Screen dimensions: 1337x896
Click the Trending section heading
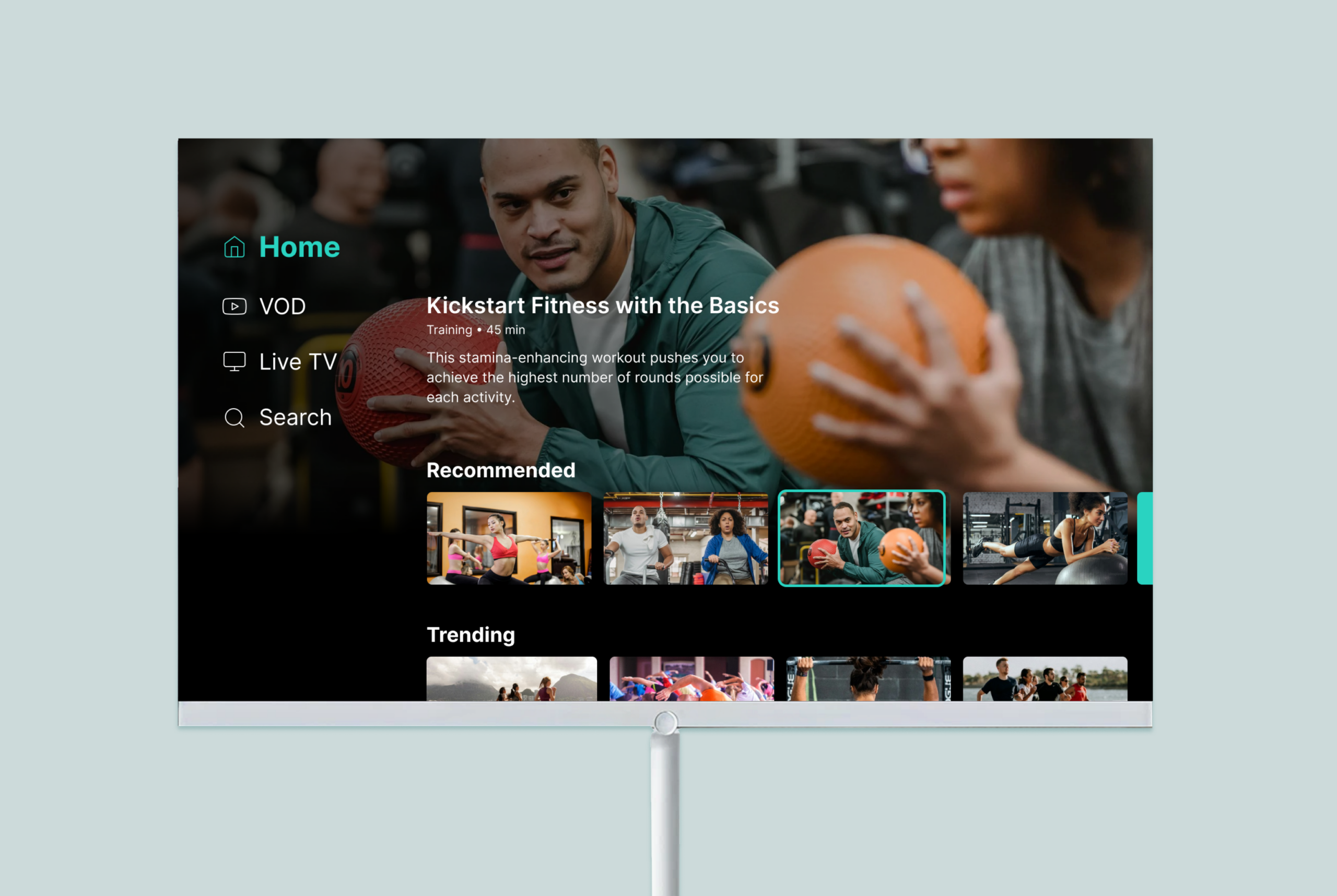tap(471, 635)
